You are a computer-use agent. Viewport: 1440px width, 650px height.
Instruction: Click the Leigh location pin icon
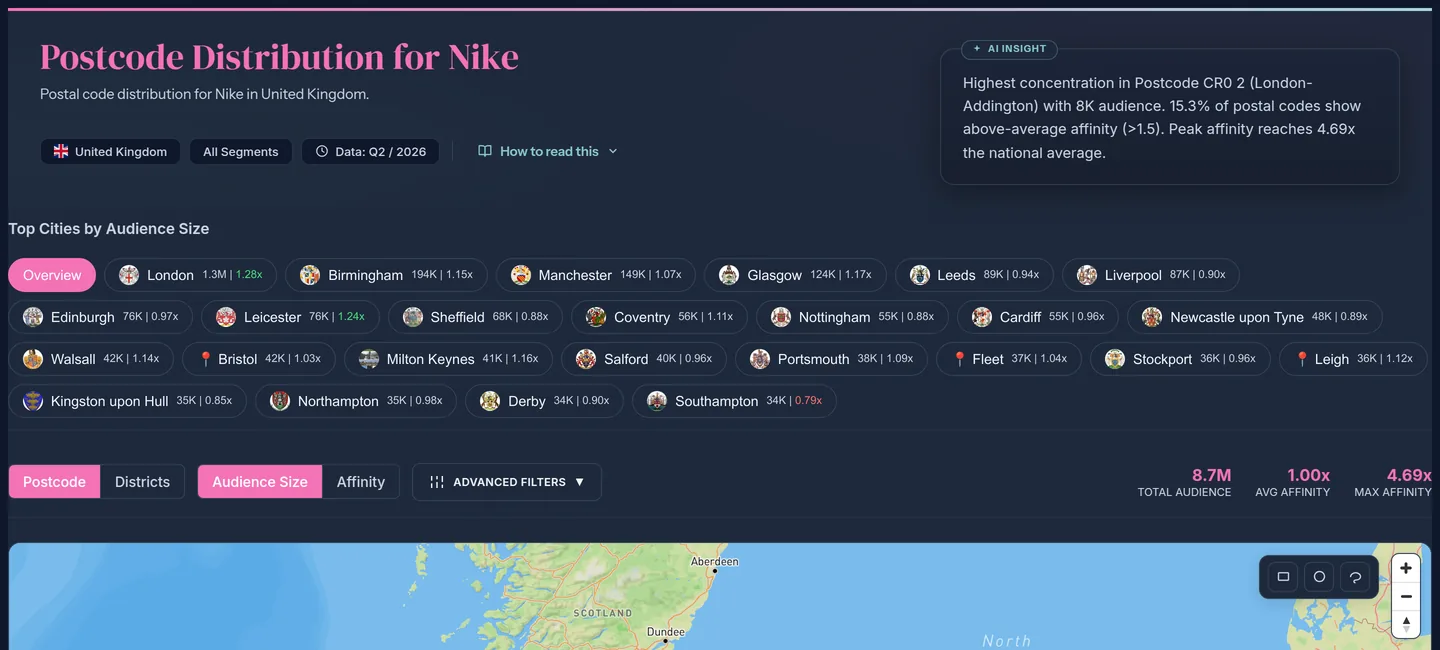(x=1302, y=359)
